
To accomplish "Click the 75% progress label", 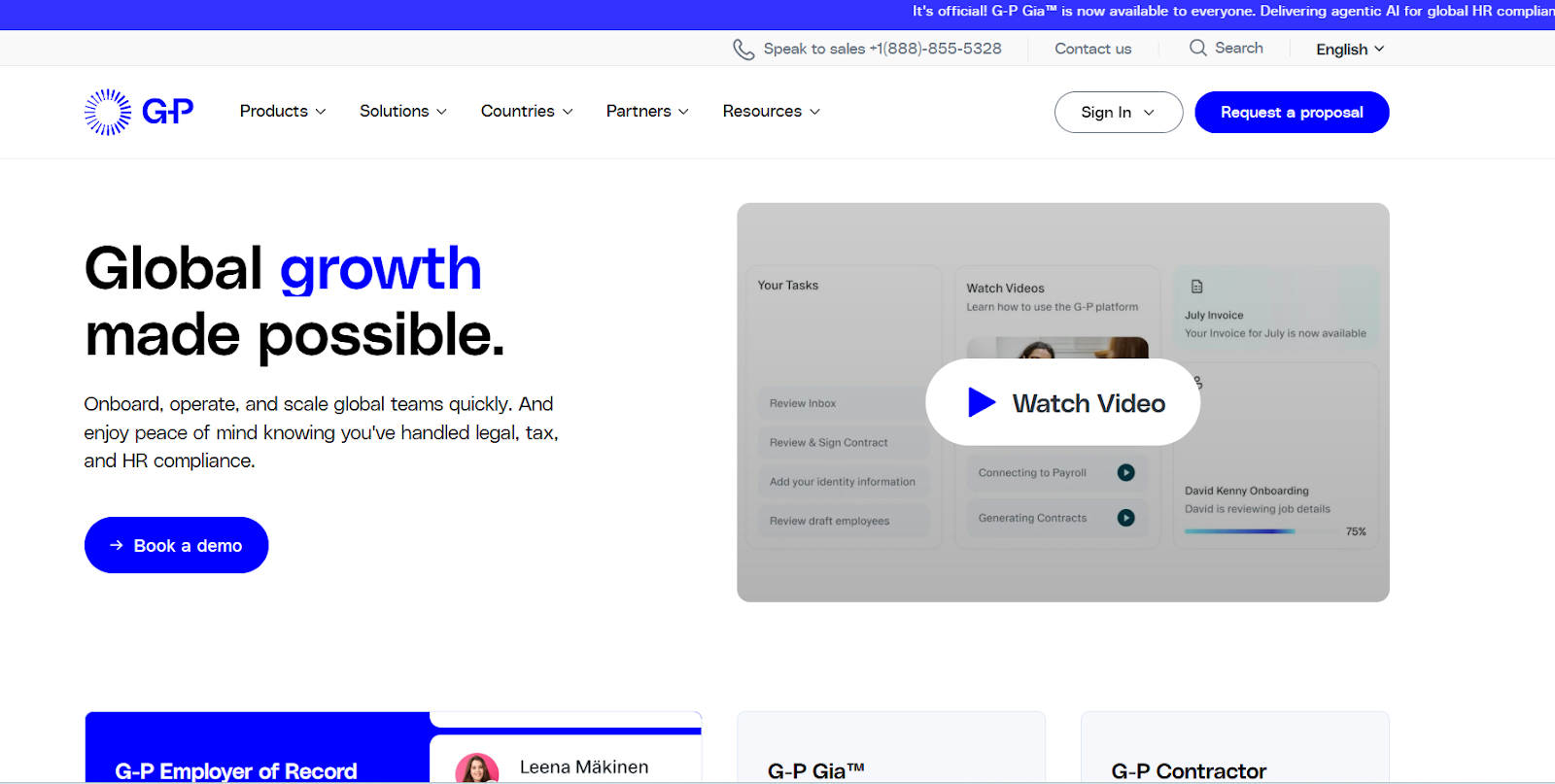I will click(1356, 531).
